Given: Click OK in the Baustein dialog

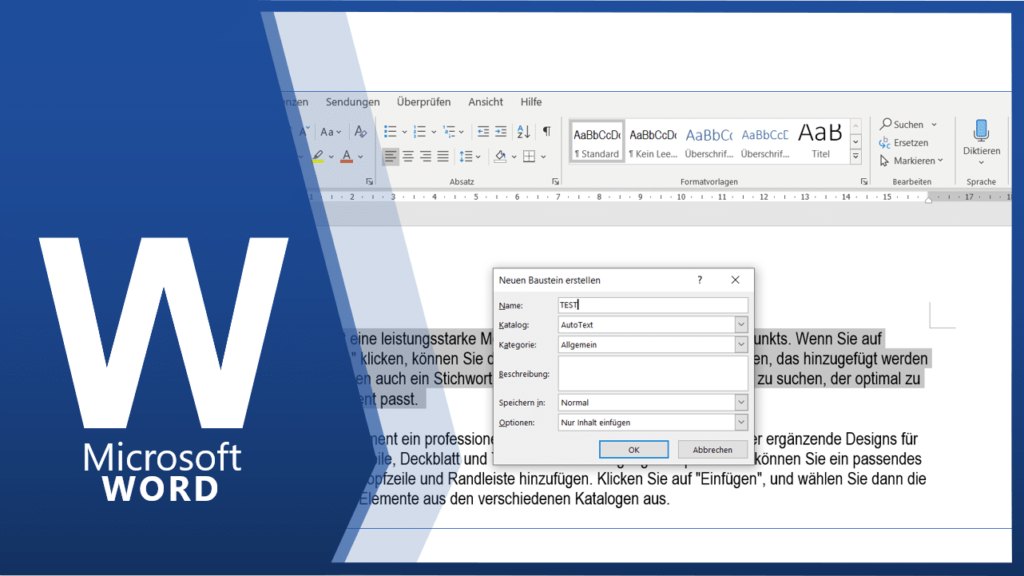Looking at the screenshot, I should coord(633,449).
